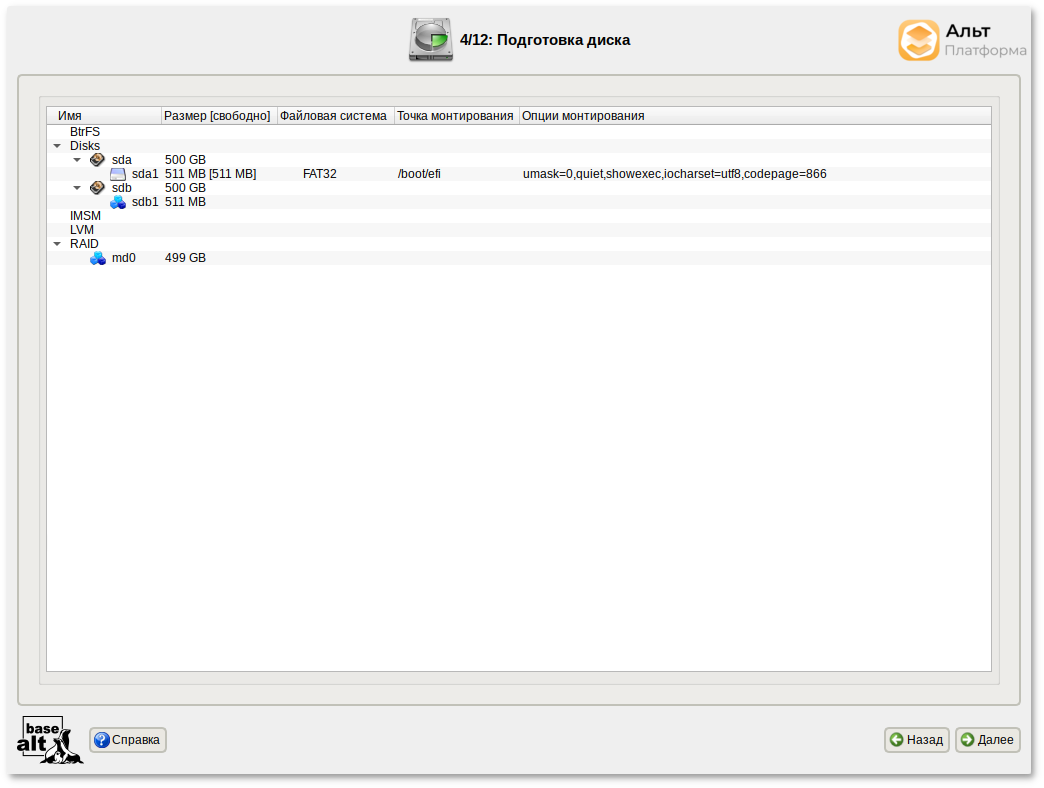Screen dimensions: 1044x788
Task: Click the sda hard disk icon
Action: point(97,160)
